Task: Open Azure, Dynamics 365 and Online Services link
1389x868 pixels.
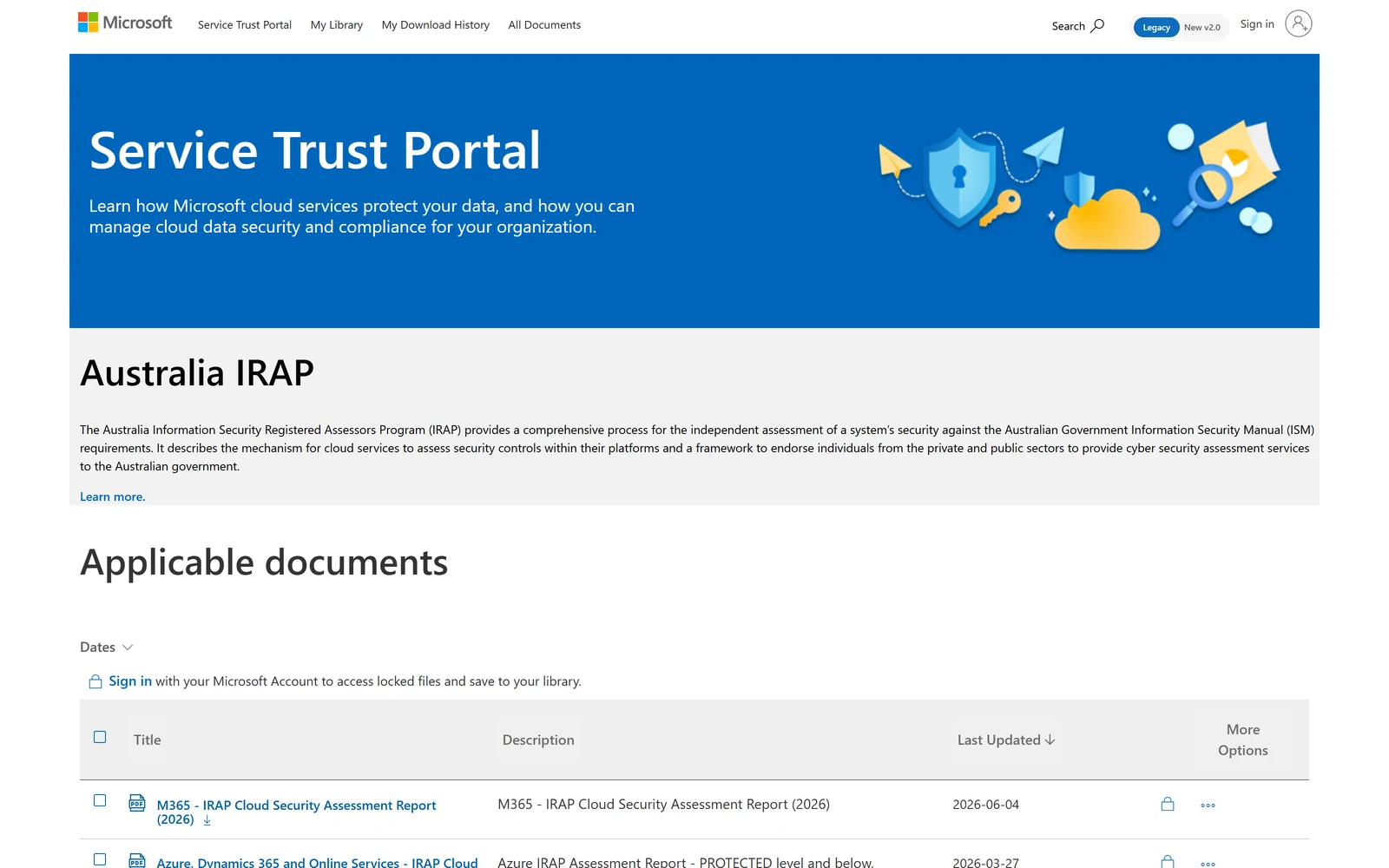Action: [x=317, y=862]
